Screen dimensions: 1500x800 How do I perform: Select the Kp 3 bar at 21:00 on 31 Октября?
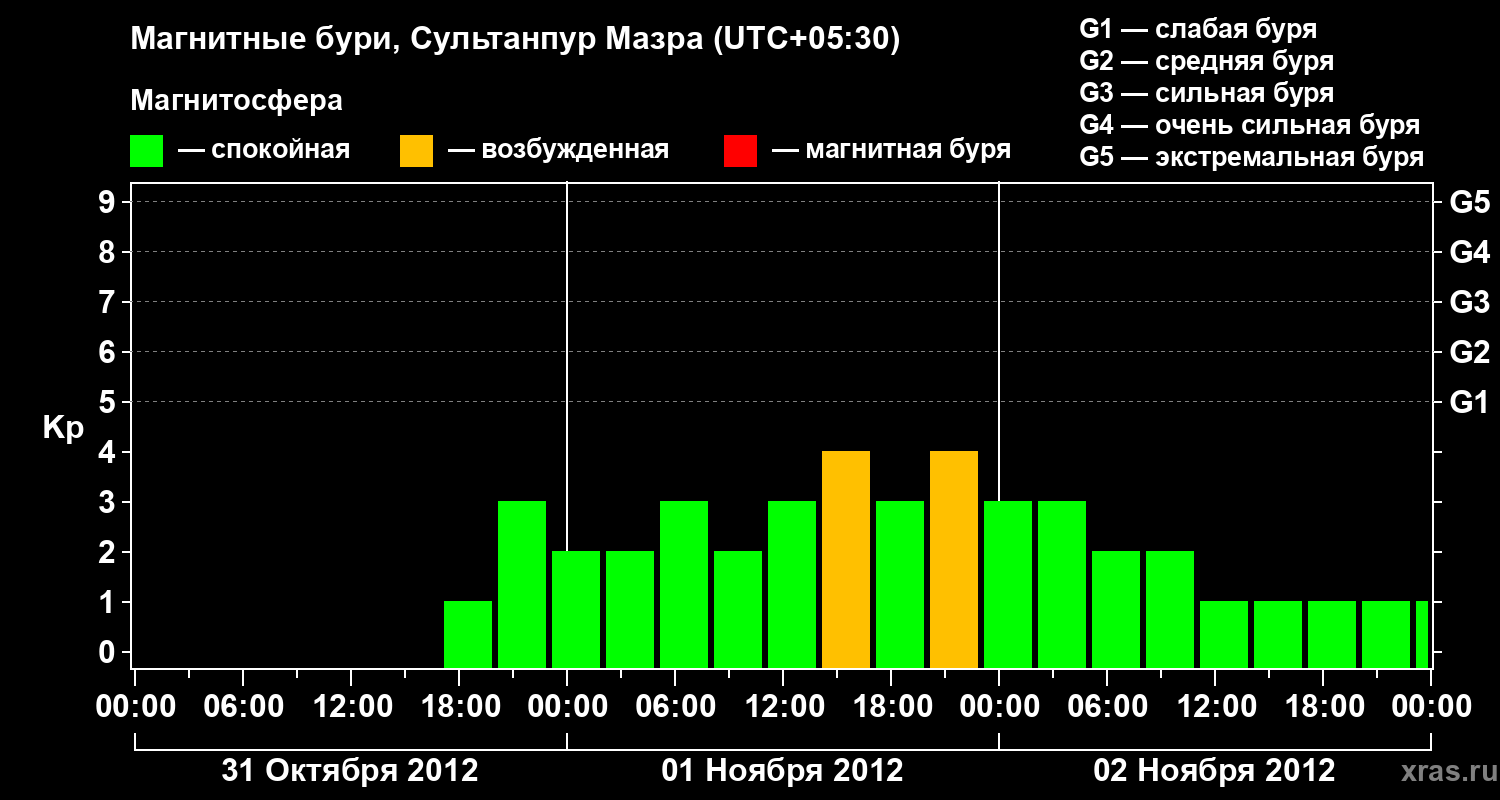[x=522, y=585]
